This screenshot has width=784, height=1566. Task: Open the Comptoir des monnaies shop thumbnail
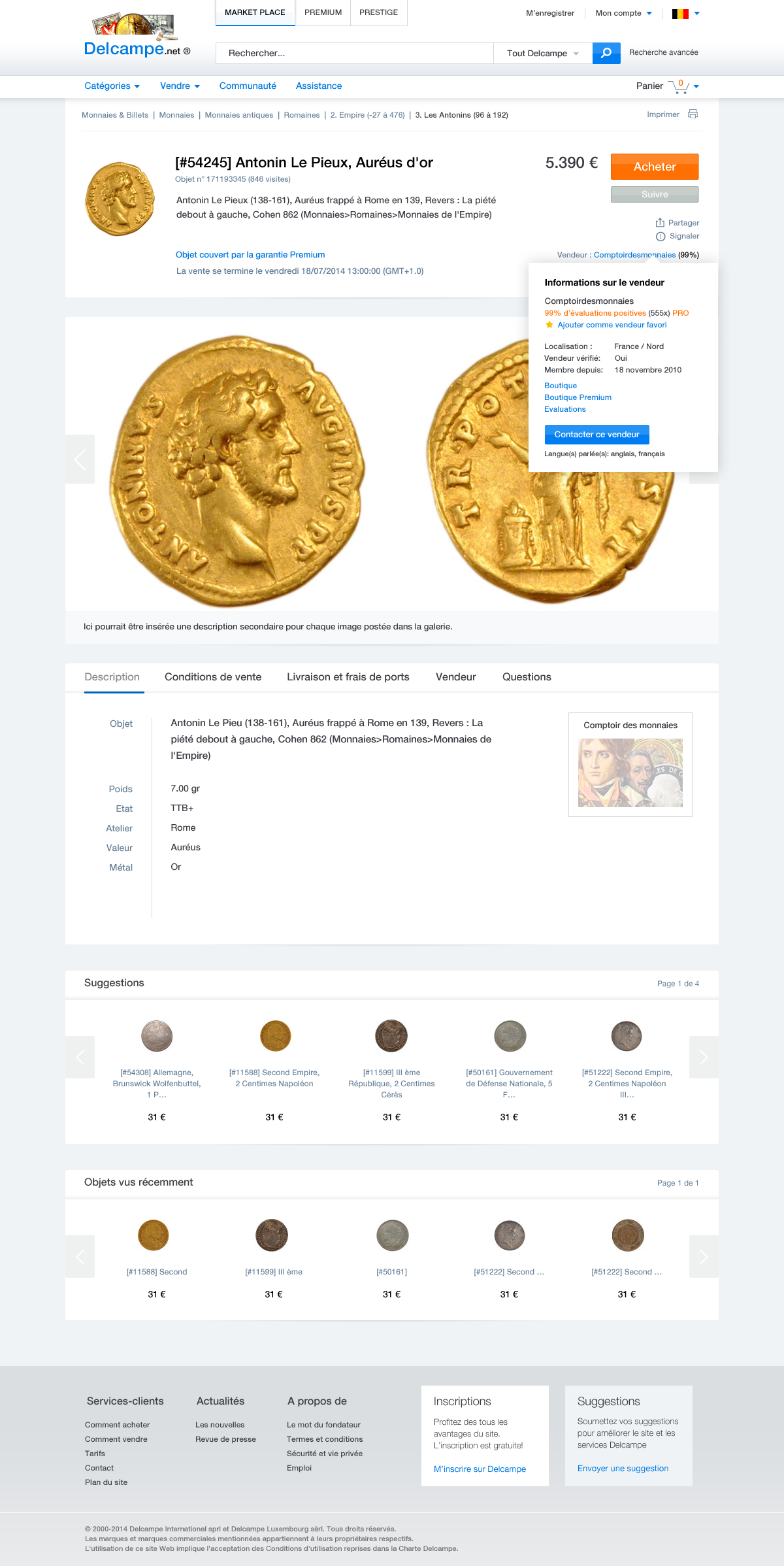coord(630,773)
